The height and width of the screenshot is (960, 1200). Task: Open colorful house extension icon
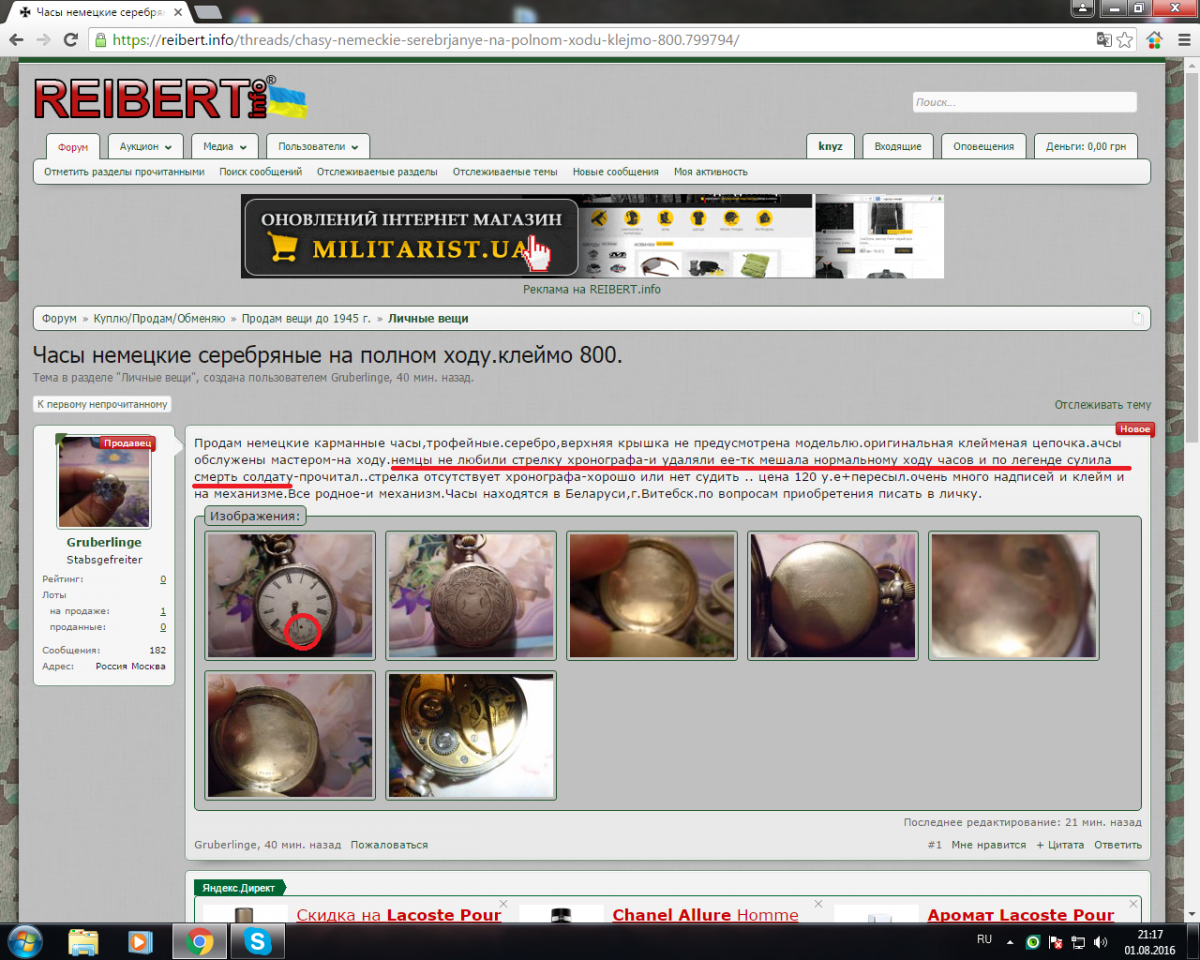1154,40
